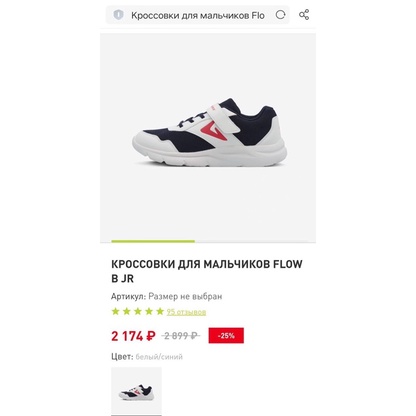Image resolution: width=416 pixels, height=416 pixels.
Task: Focus the address bar showing Кроссовки для мальчиков
Action: (198, 15)
